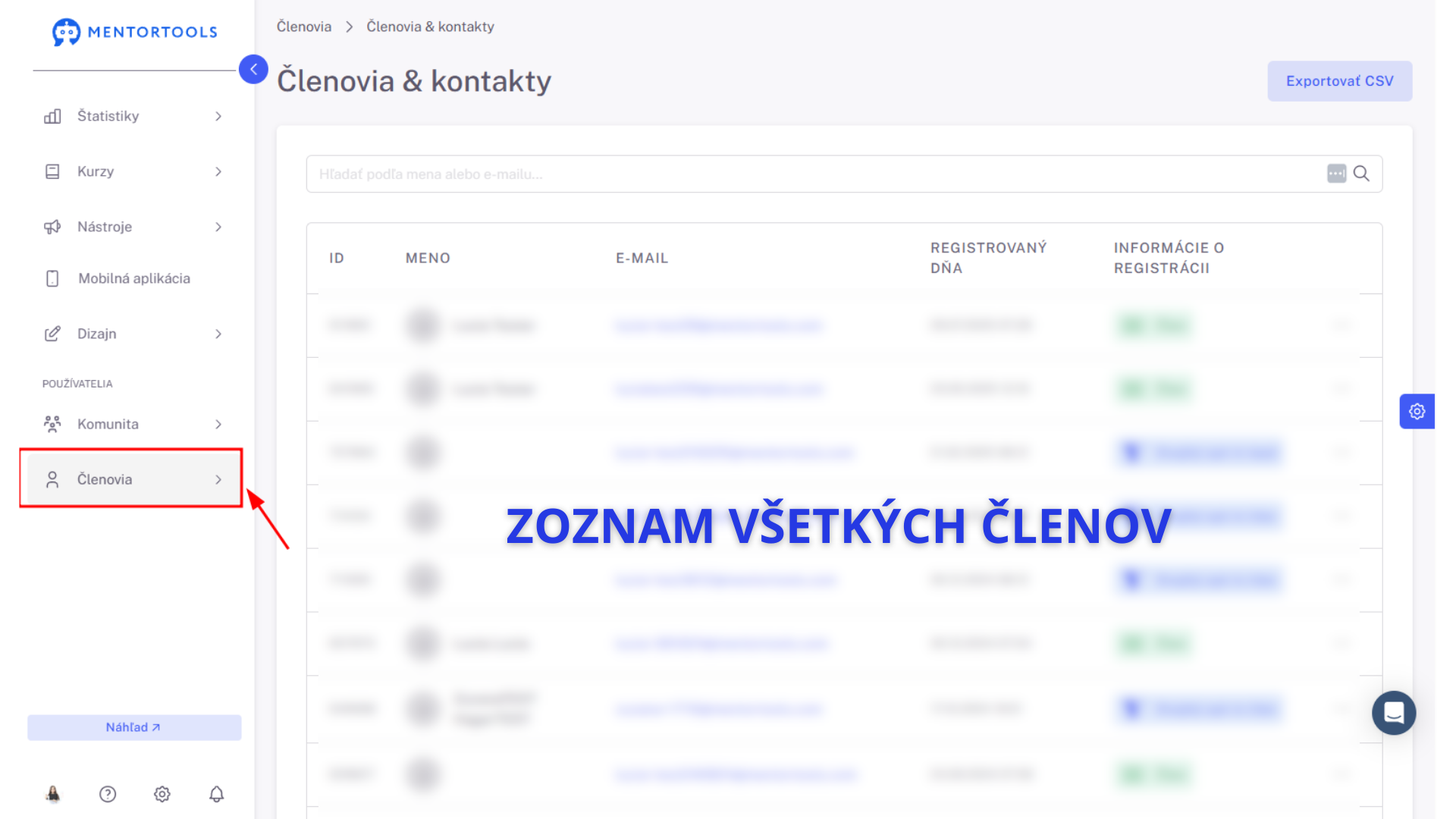Click the MentorTools logo
The height and width of the screenshot is (819, 1456).
[134, 32]
